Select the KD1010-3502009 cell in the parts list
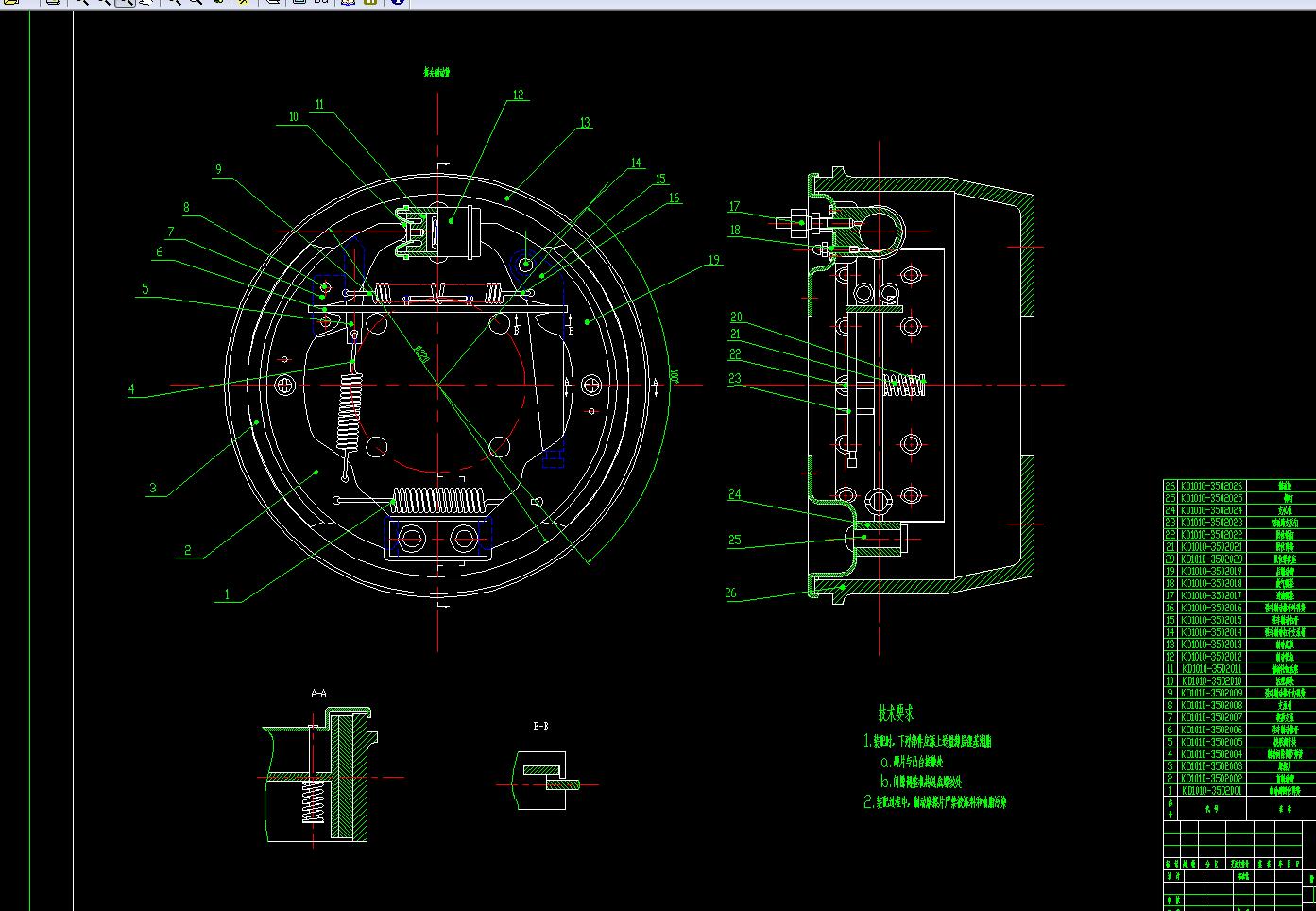Screen dimensions: 1316x911 click(x=1211, y=694)
